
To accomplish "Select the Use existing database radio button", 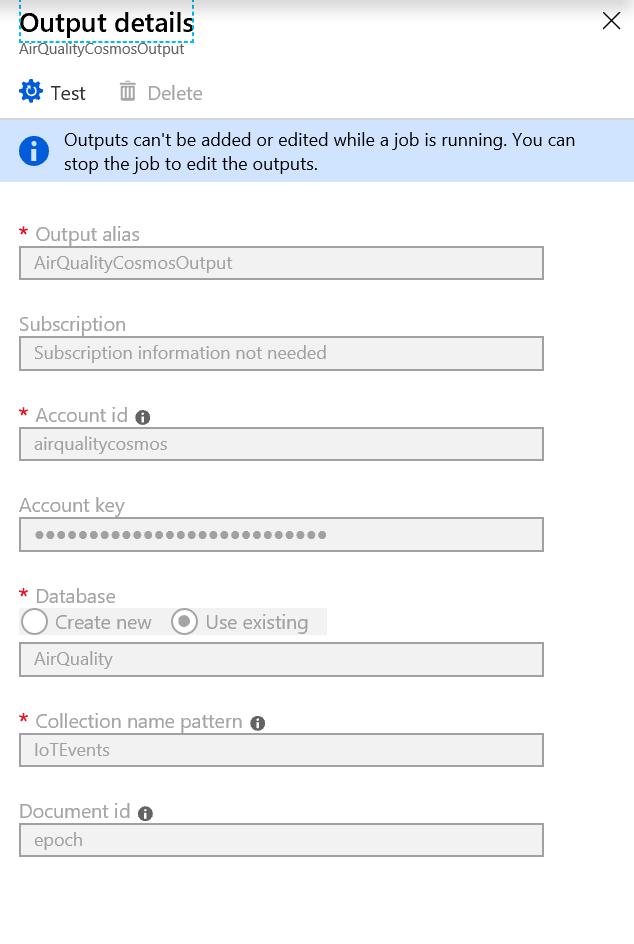I will [184, 622].
